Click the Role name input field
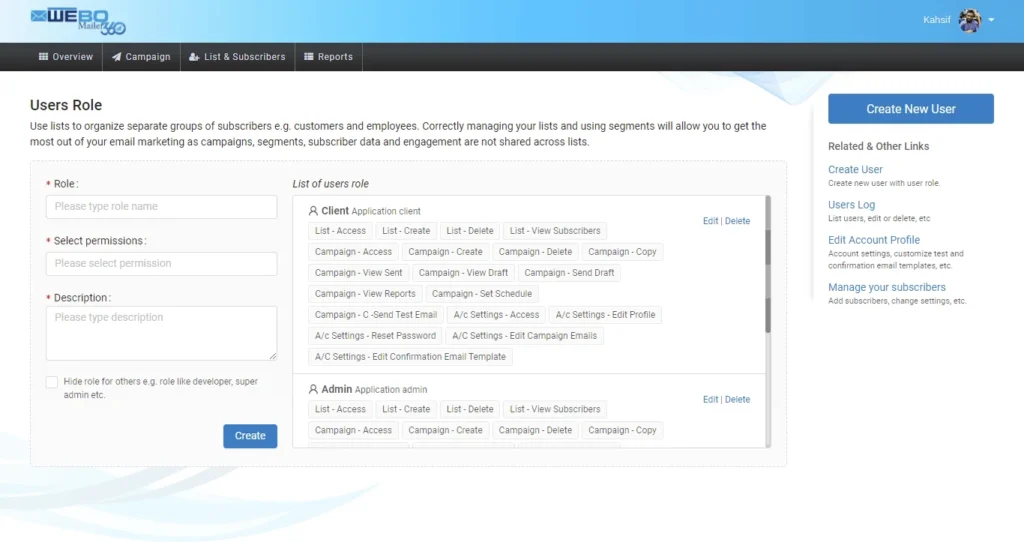 pyautogui.click(x=161, y=207)
